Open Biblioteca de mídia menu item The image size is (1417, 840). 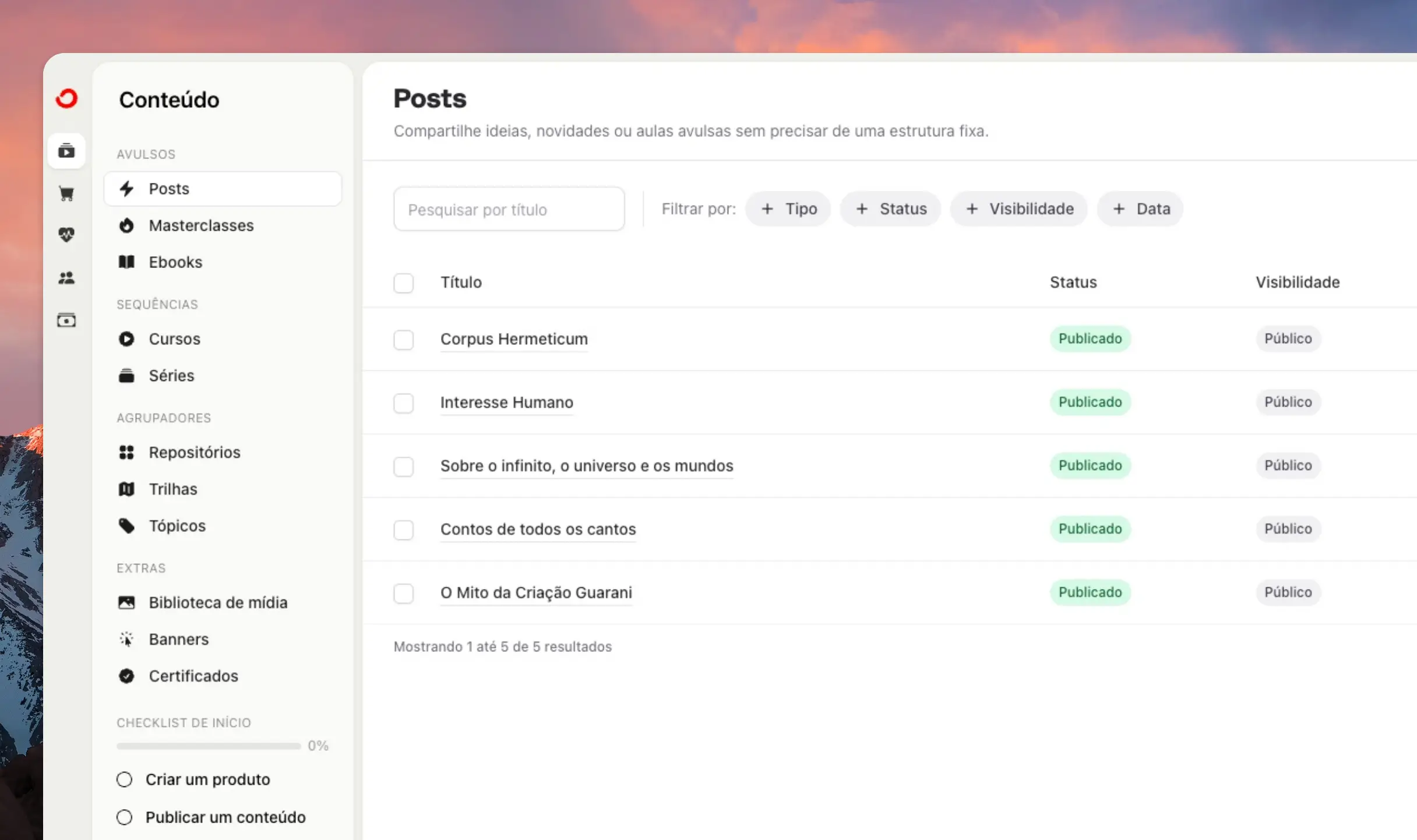[x=218, y=602]
